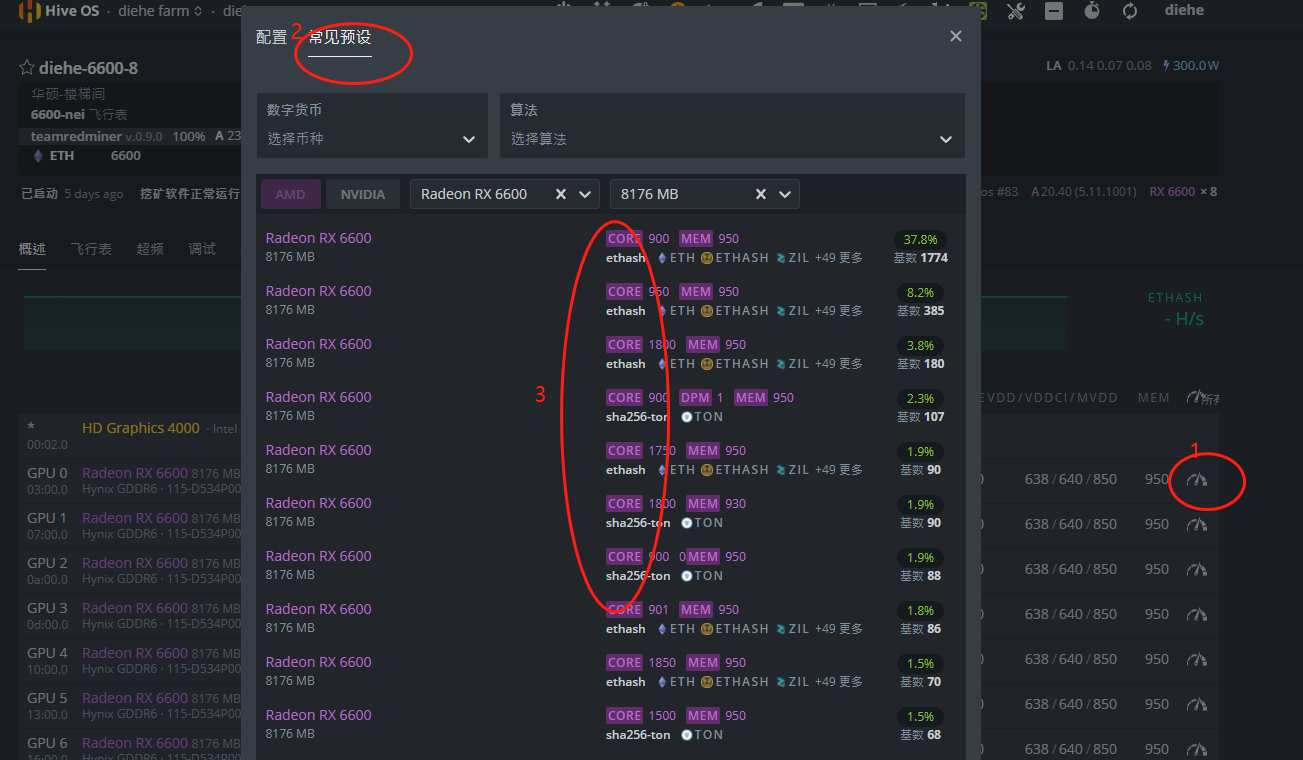Click the green chip icon in top bar
This screenshot has width=1303, height=760.
click(x=979, y=11)
